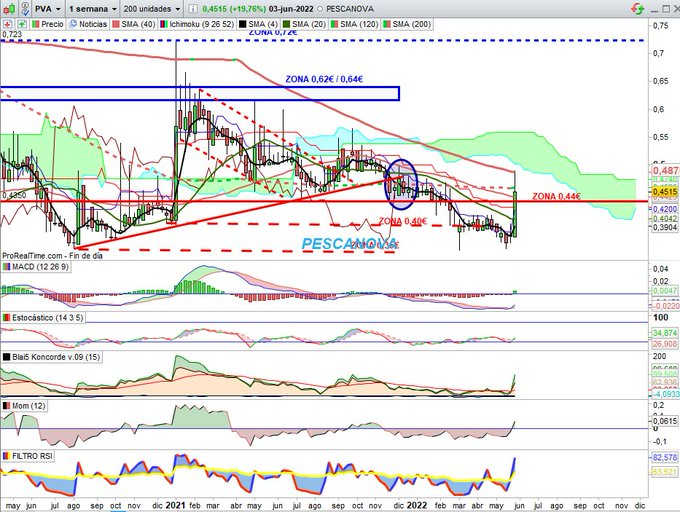Open the Precio settings button
Screen dimensions: 680x512
[48, 24]
